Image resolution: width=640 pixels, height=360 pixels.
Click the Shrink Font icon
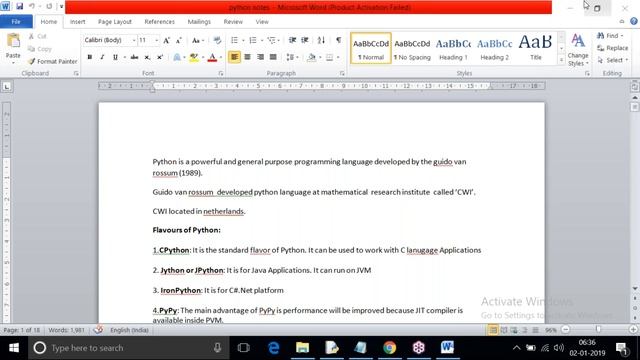click(179, 40)
